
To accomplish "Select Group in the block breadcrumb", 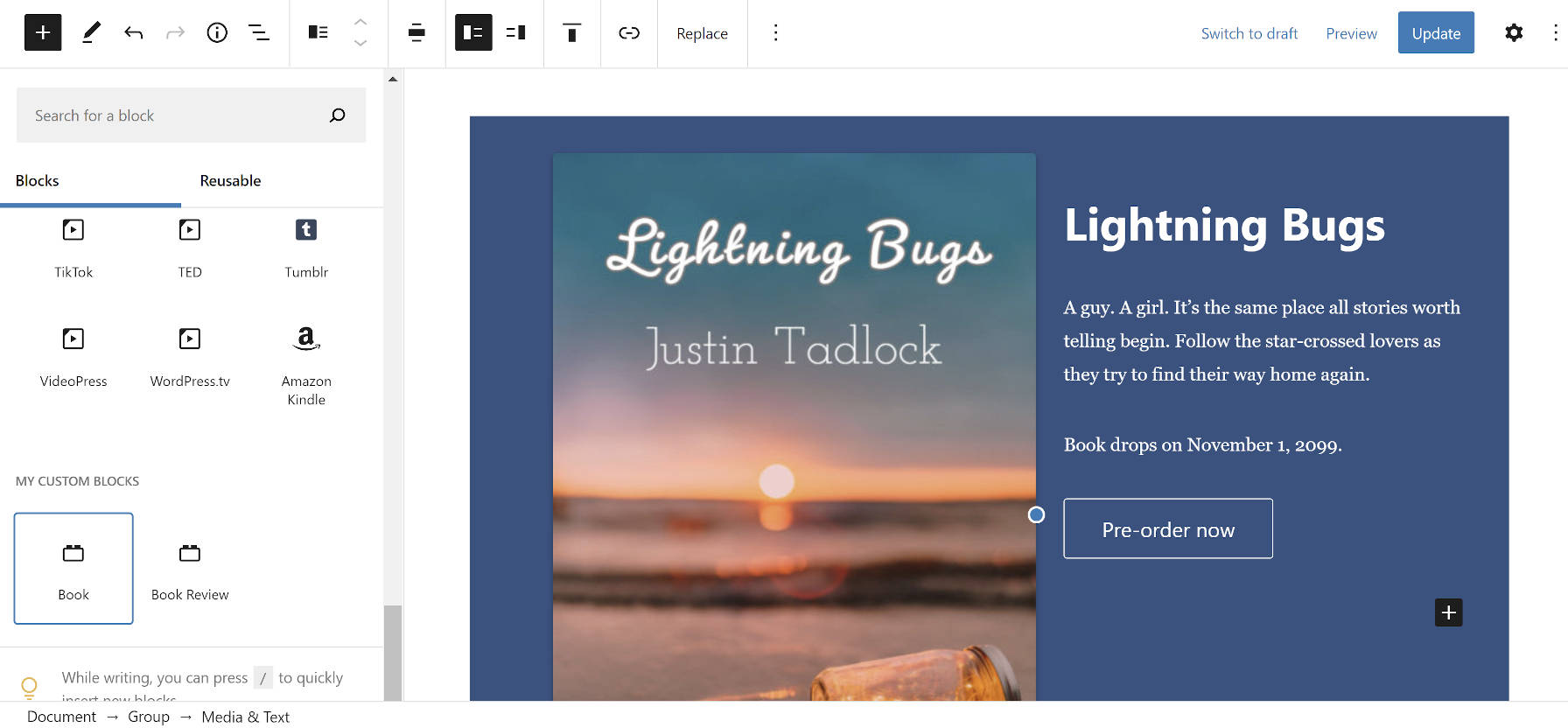I will point(149,717).
